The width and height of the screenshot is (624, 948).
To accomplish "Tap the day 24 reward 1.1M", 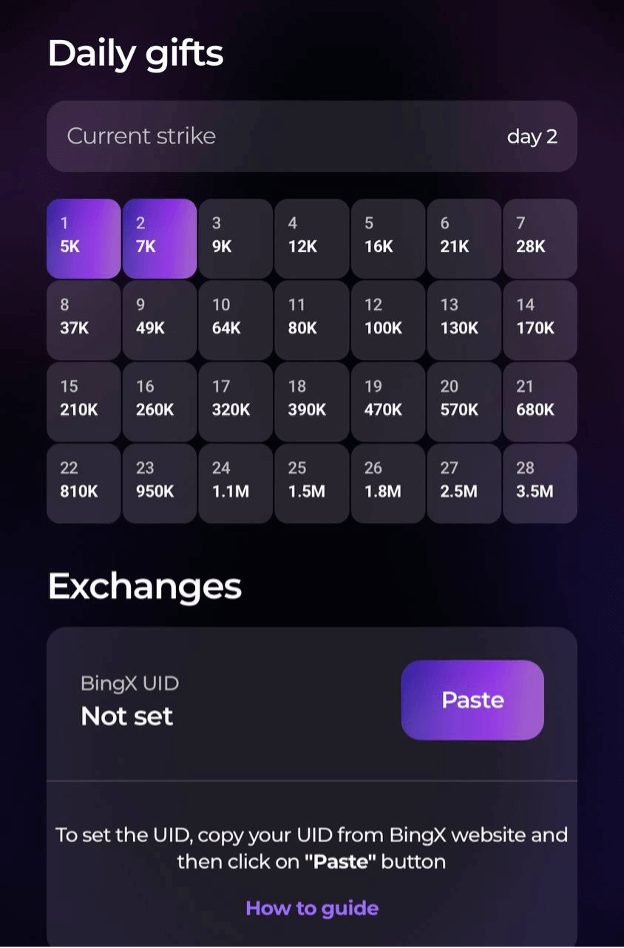I will [x=236, y=483].
